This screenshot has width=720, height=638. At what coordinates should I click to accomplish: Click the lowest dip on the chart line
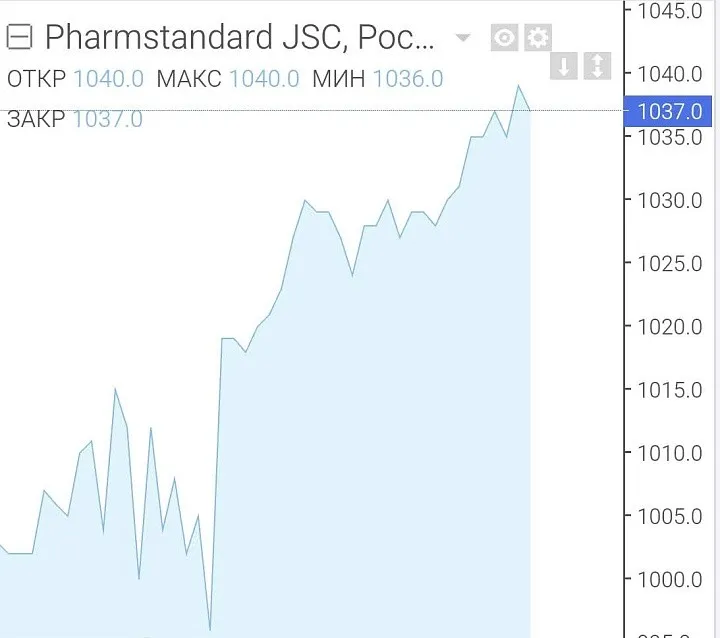pos(210,629)
